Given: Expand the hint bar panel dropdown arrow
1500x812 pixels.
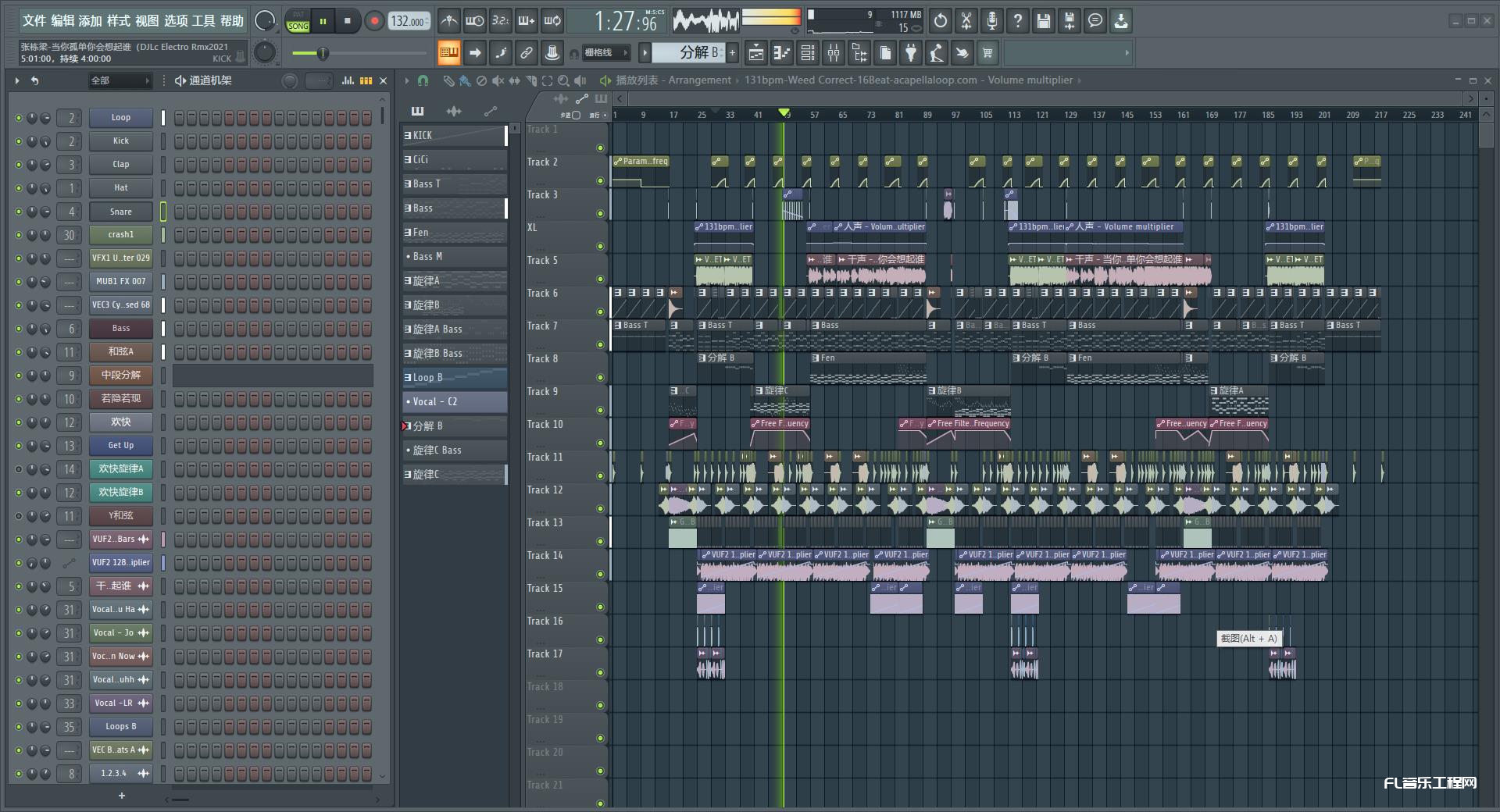Looking at the screenshot, I should (1127, 53).
